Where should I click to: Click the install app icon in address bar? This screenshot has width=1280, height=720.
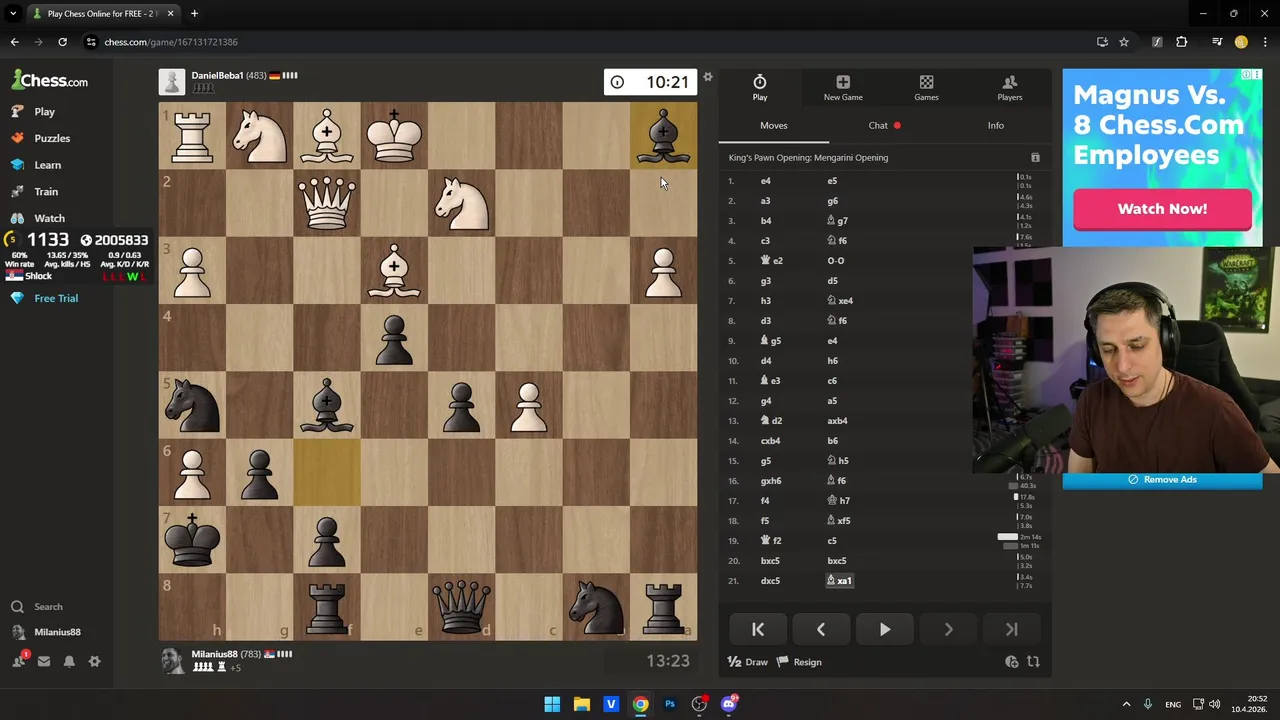point(1102,42)
